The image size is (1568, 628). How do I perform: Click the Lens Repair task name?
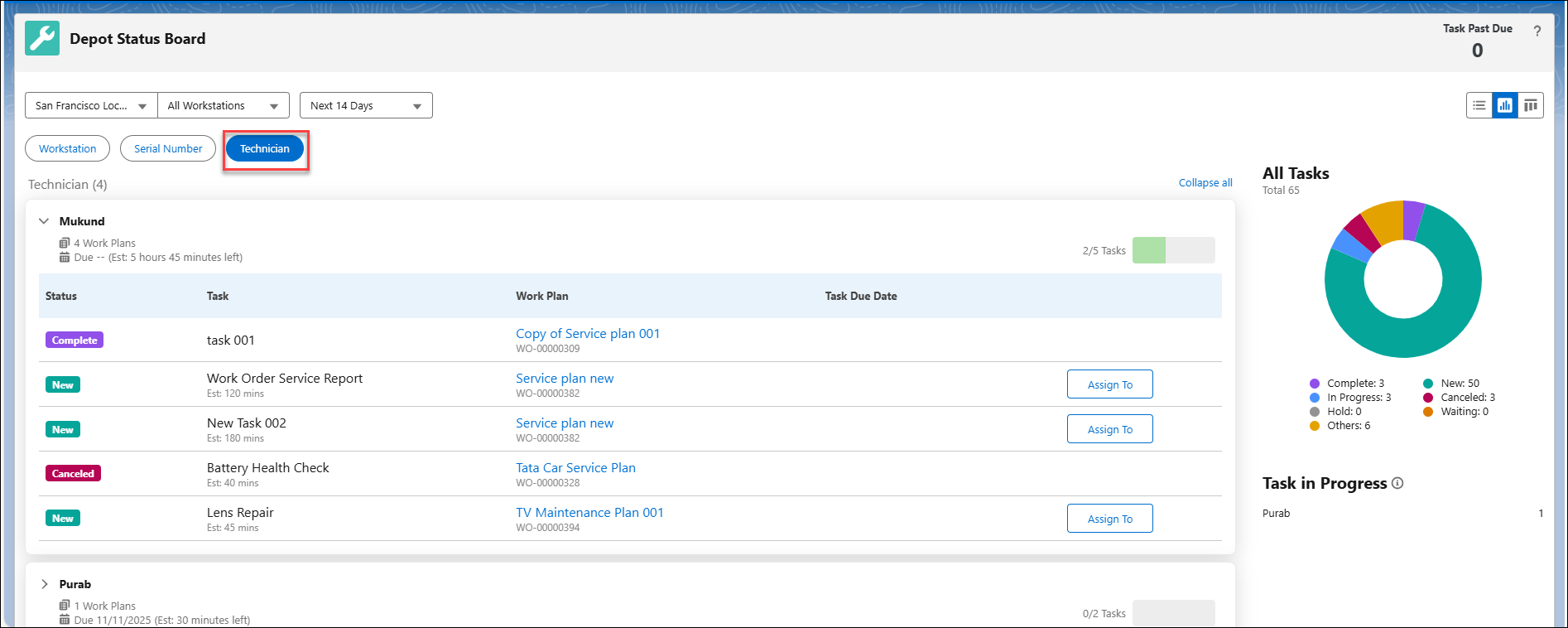[x=240, y=512]
